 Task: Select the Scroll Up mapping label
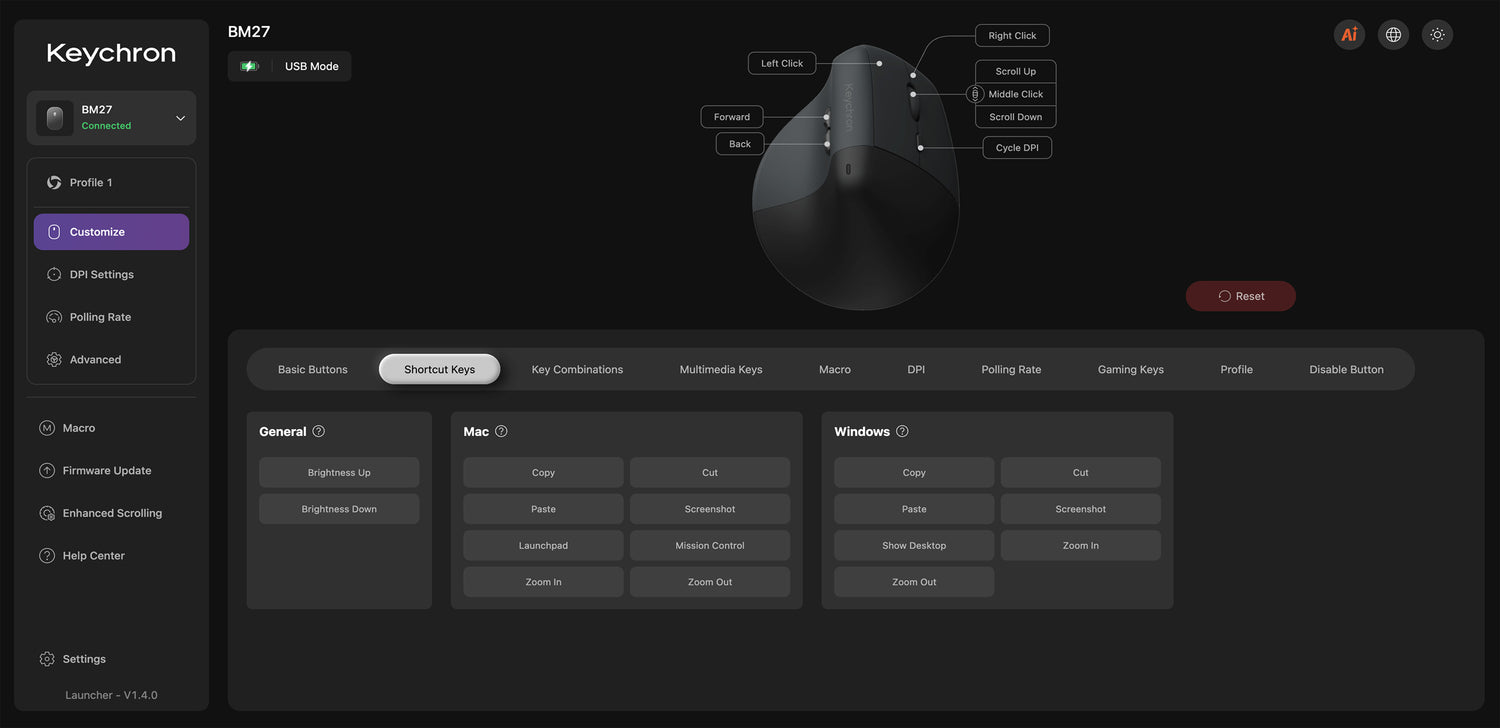(1016, 71)
